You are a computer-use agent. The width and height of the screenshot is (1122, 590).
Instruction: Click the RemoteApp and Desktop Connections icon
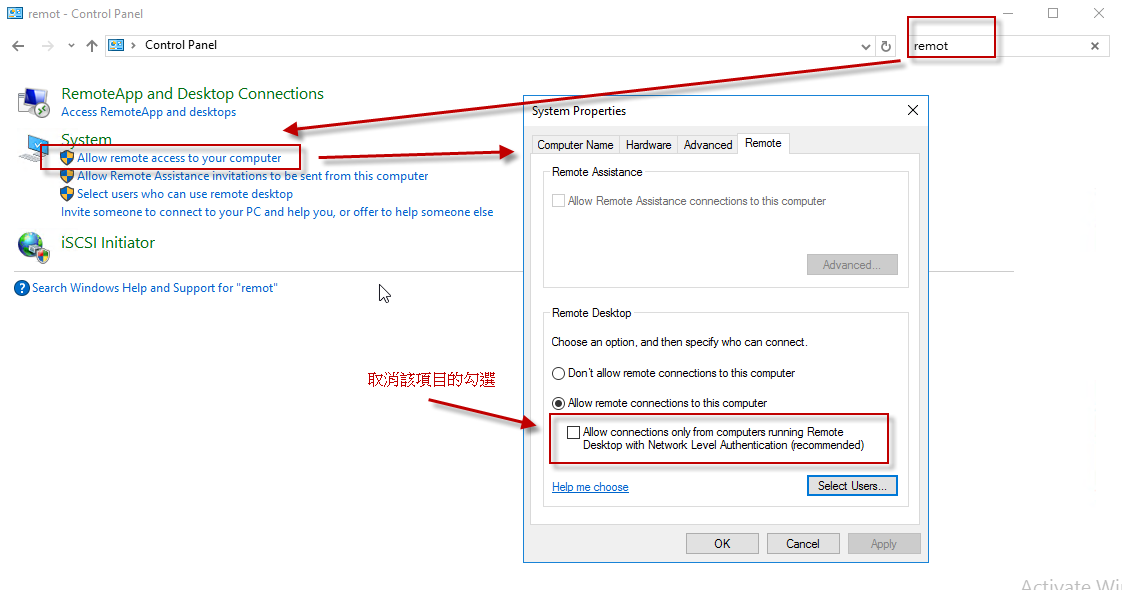(34, 101)
